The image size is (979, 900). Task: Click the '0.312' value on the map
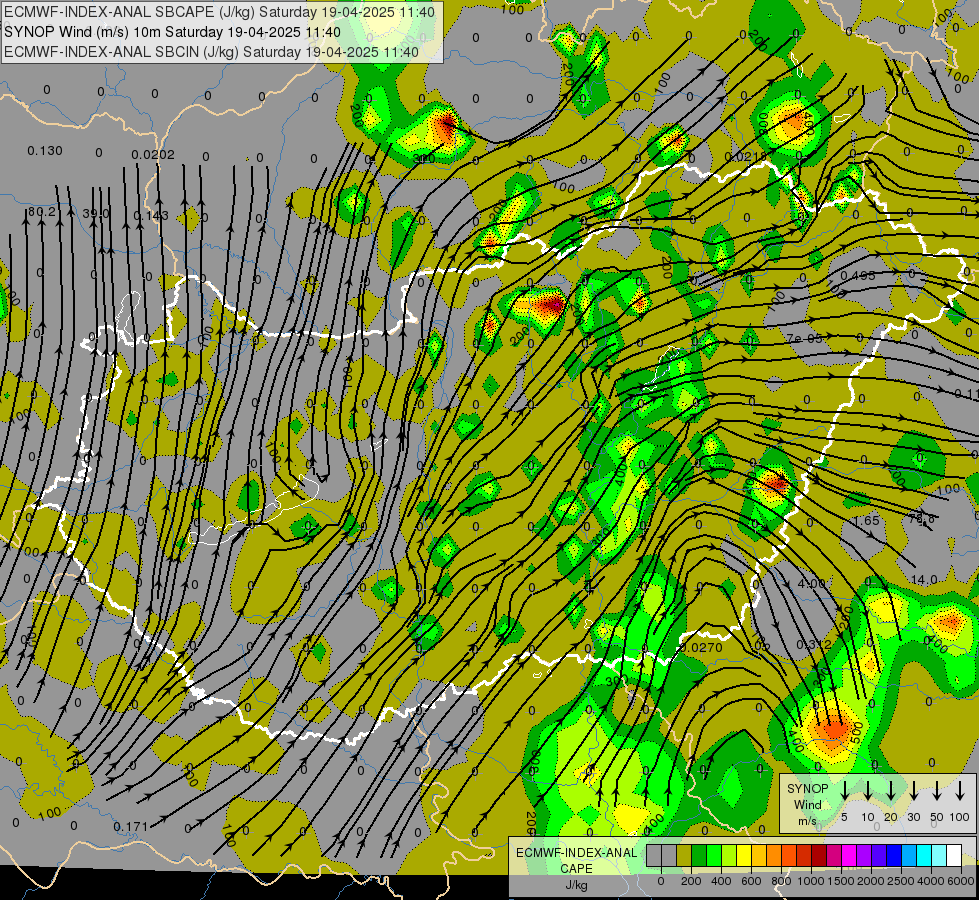pyautogui.click(x=814, y=644)
